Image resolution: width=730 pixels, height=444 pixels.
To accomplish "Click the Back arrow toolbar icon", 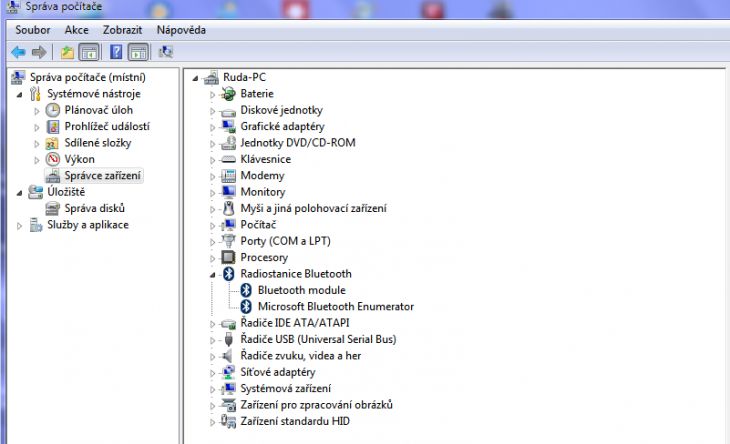I will tap(18, 52).
